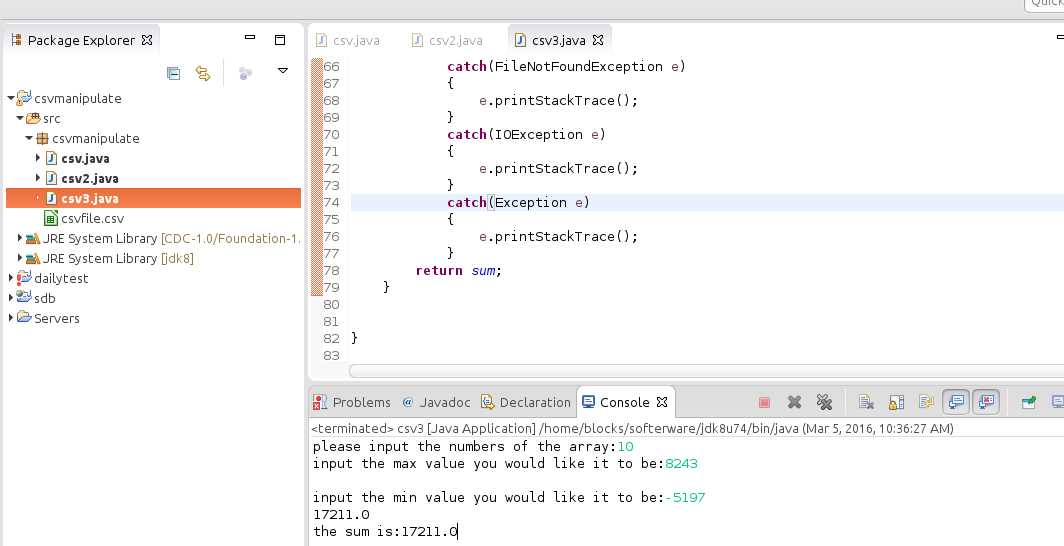The image size is (1064, 546).
Task: Toggle Scroll Lock in the Console
Action: 896,402
